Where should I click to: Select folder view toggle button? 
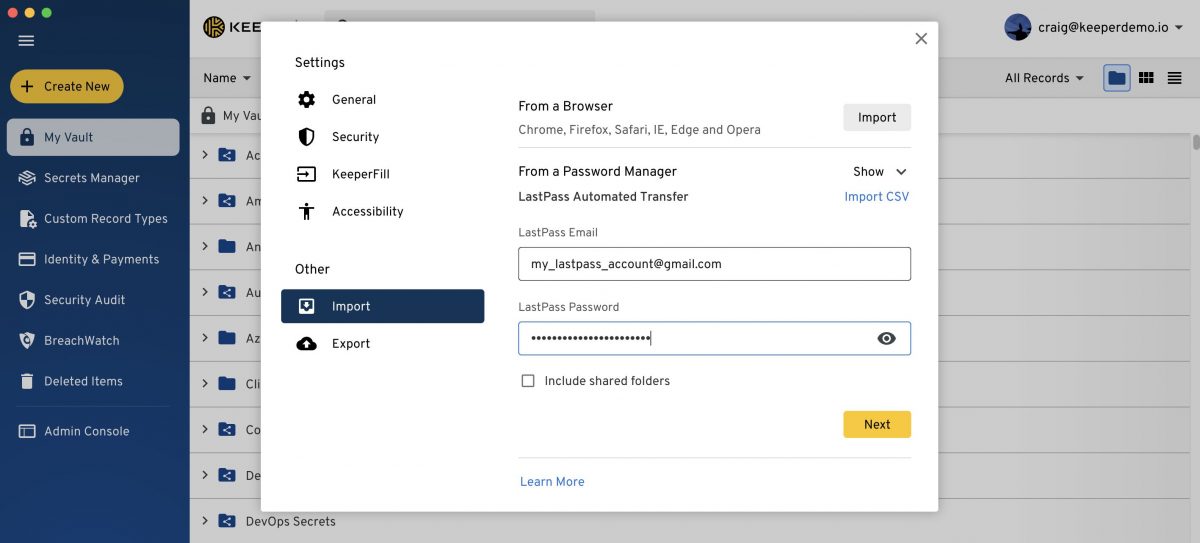click(x=1117, y=78)
